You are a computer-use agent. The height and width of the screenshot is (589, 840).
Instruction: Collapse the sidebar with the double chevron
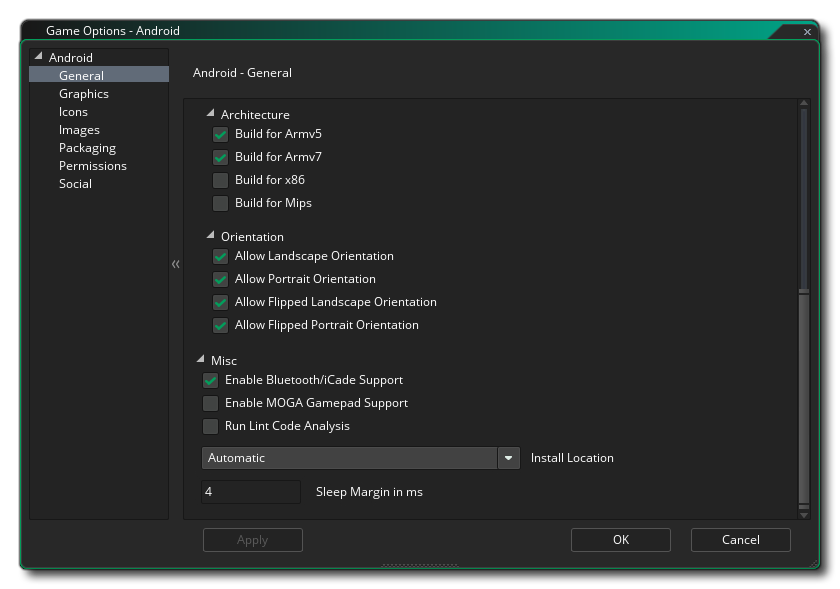point(176,264)
